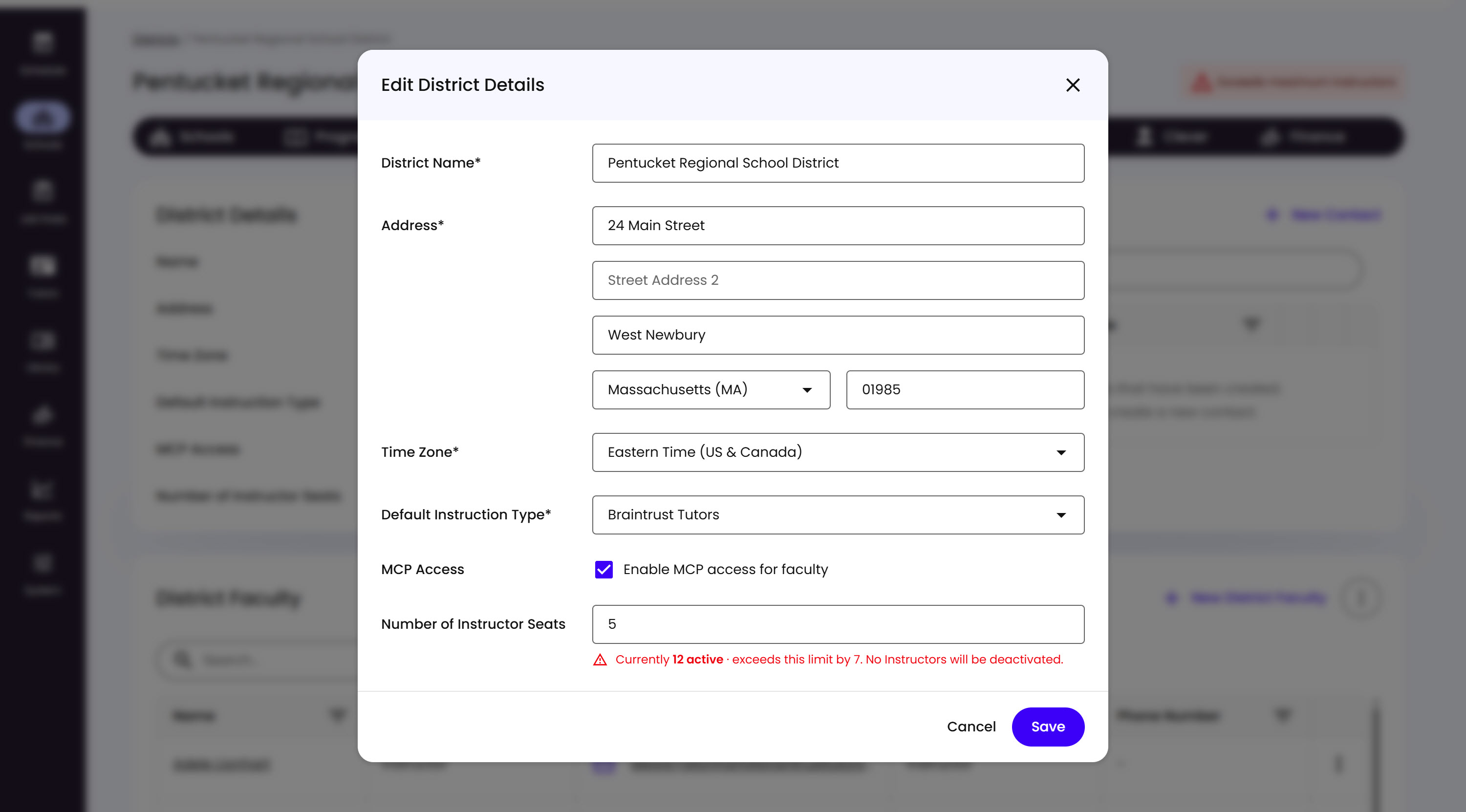Cancel the district edits
The height and width of the screenshot is (812, 1466).
pyautogui.click(x=971, y=726)
